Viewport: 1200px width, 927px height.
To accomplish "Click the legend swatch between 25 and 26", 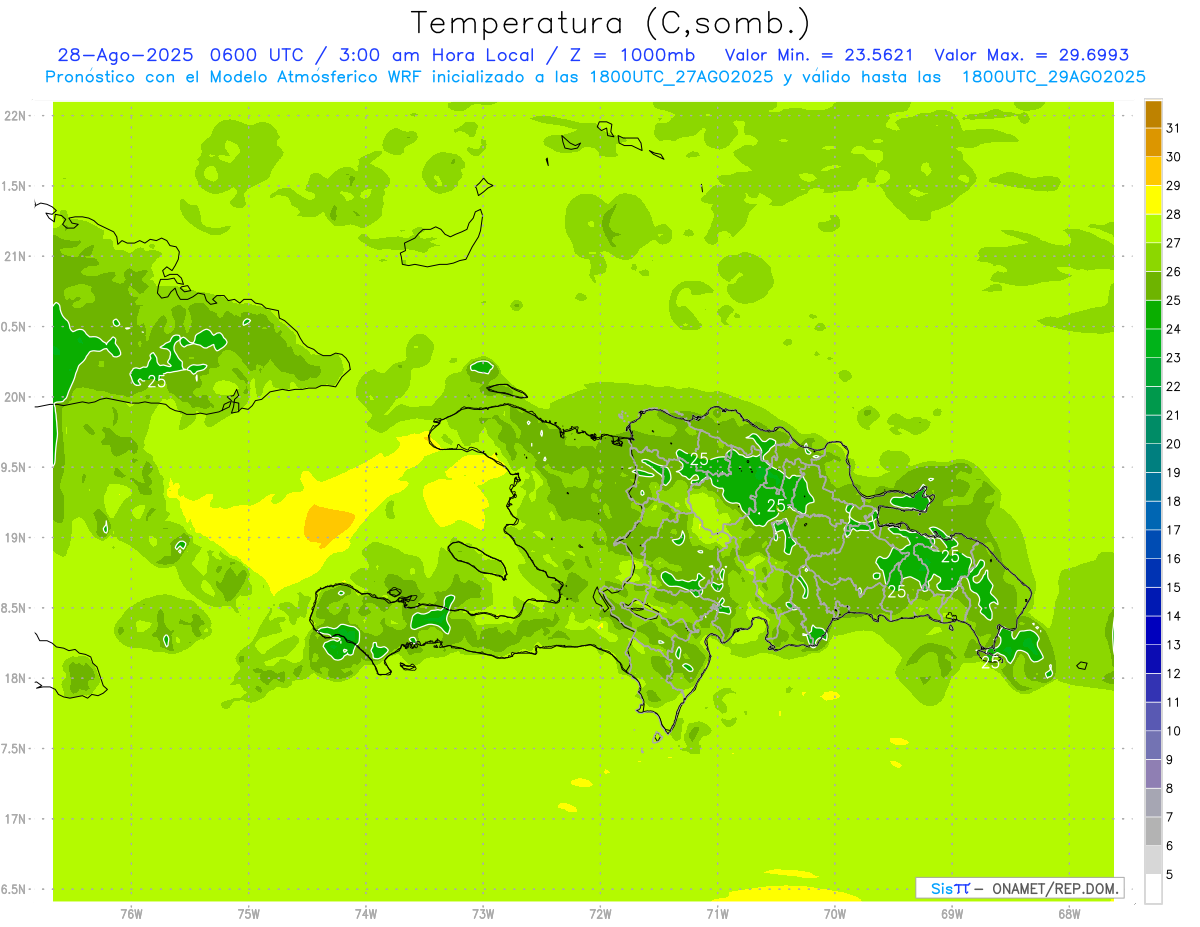I will pos(1153,286).
